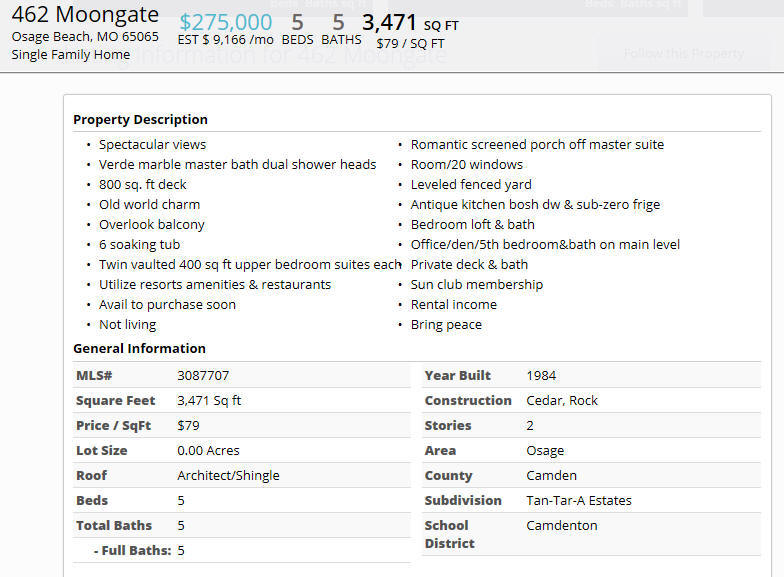The width and height of the screenshot is (784, 577).
Task: Click 'Office/den/5th bedroom&bath on main level'
Action: point(546,244)
